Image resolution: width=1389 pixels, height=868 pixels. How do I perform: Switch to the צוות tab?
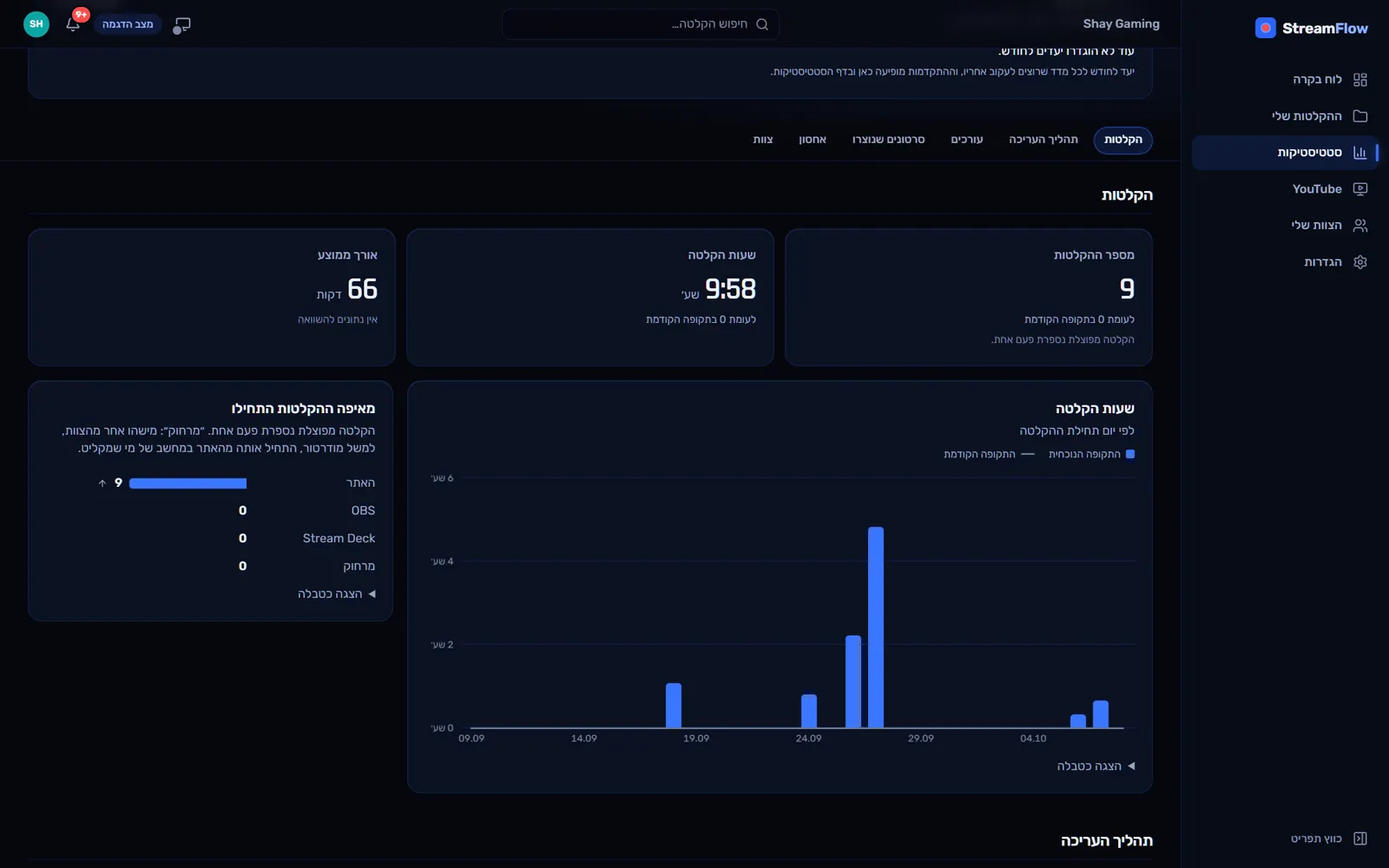click(x=763, y=140)
